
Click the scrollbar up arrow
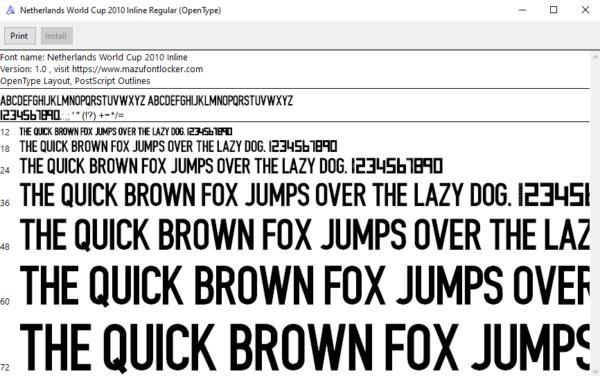click(x=595, y=57)
